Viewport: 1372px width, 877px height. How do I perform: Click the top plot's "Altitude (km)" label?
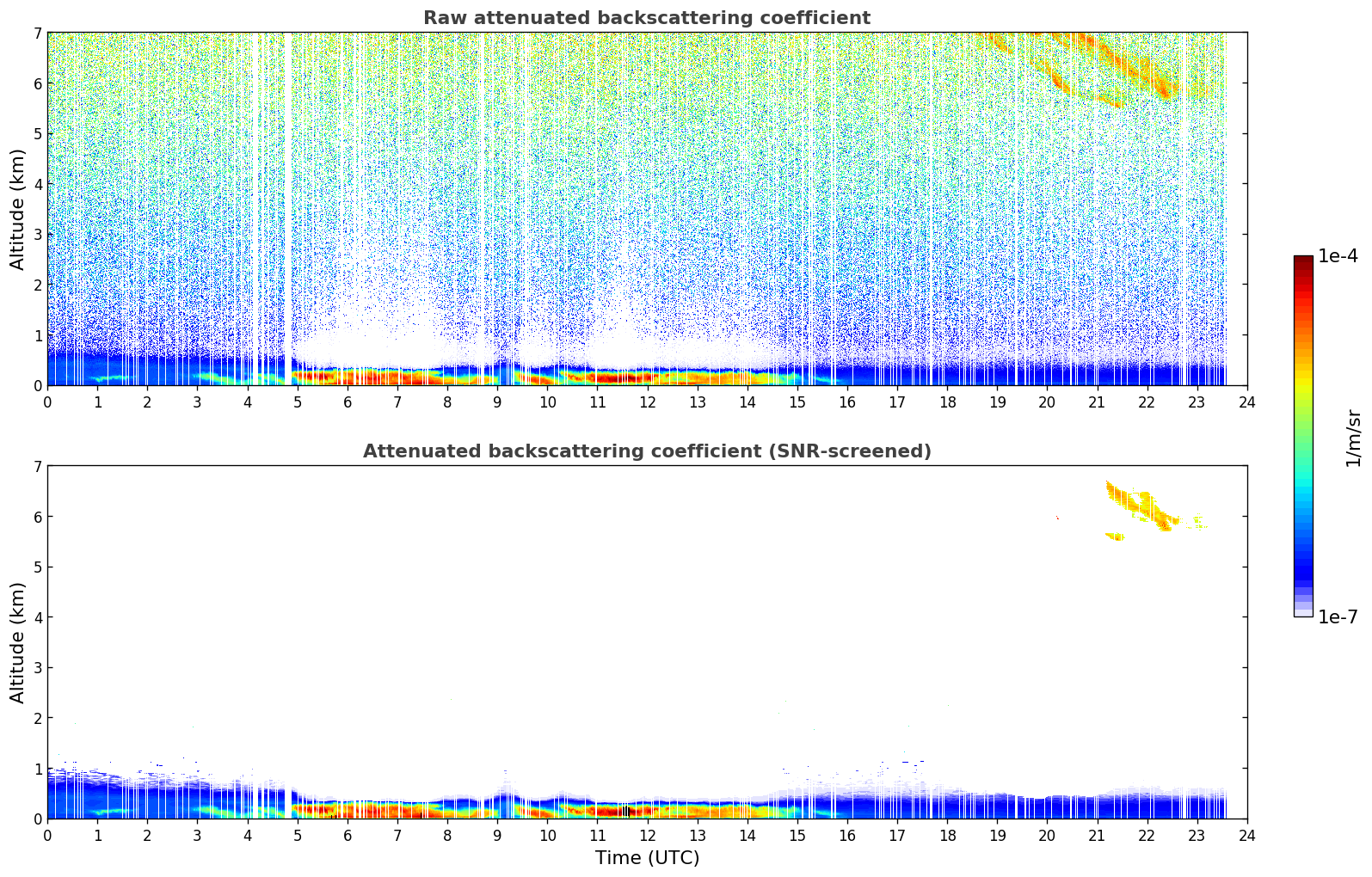tap(17, 209)
